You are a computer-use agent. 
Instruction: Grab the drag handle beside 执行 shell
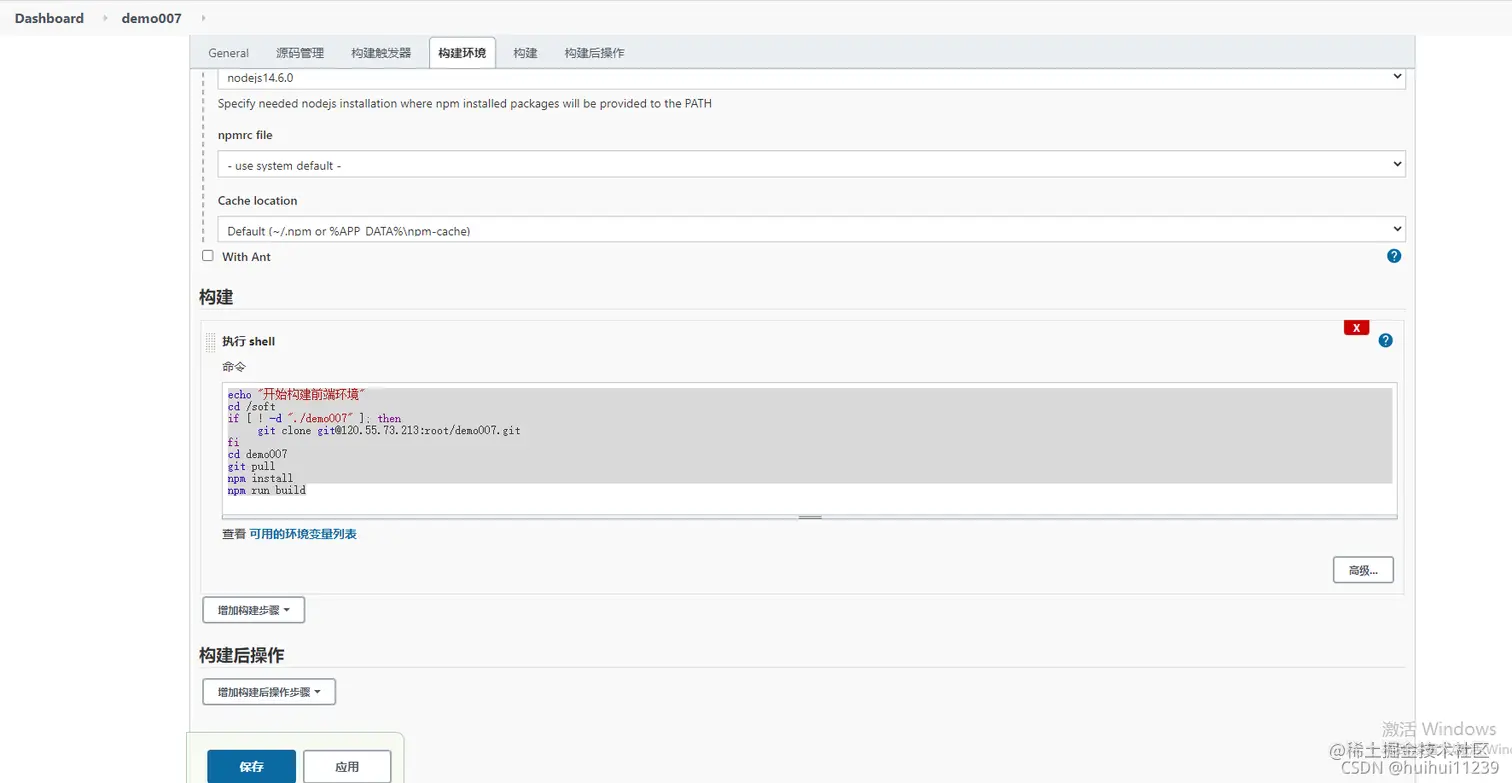pyautogui.click(x=210, y=342)
